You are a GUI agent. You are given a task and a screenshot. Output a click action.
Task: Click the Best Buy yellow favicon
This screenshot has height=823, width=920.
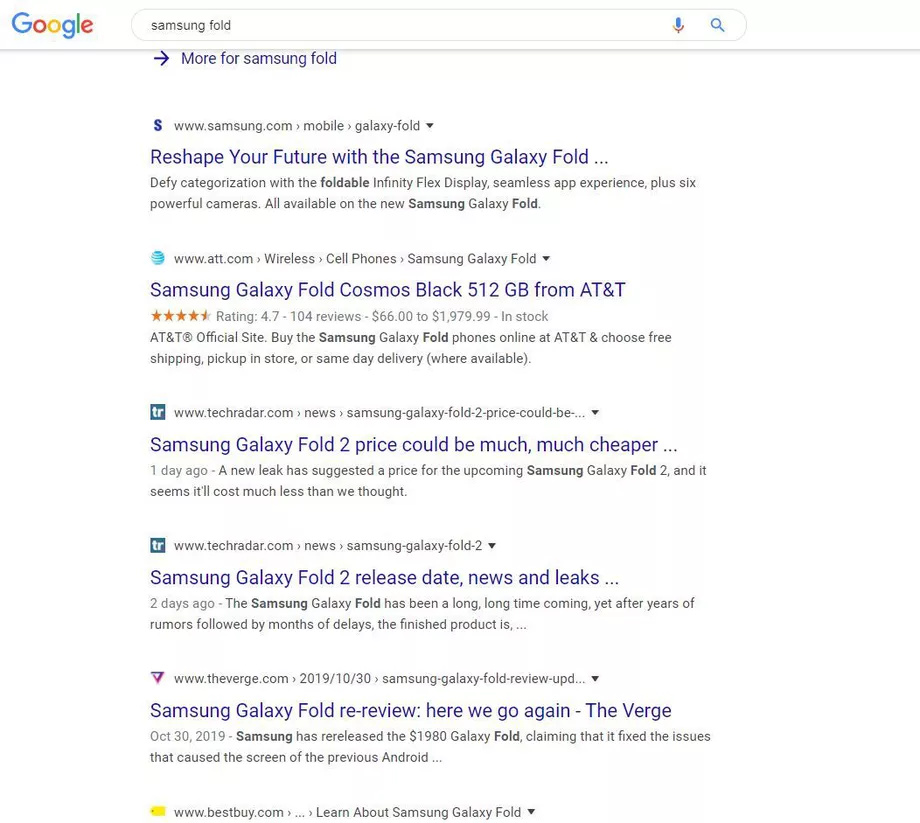point(157,811)
